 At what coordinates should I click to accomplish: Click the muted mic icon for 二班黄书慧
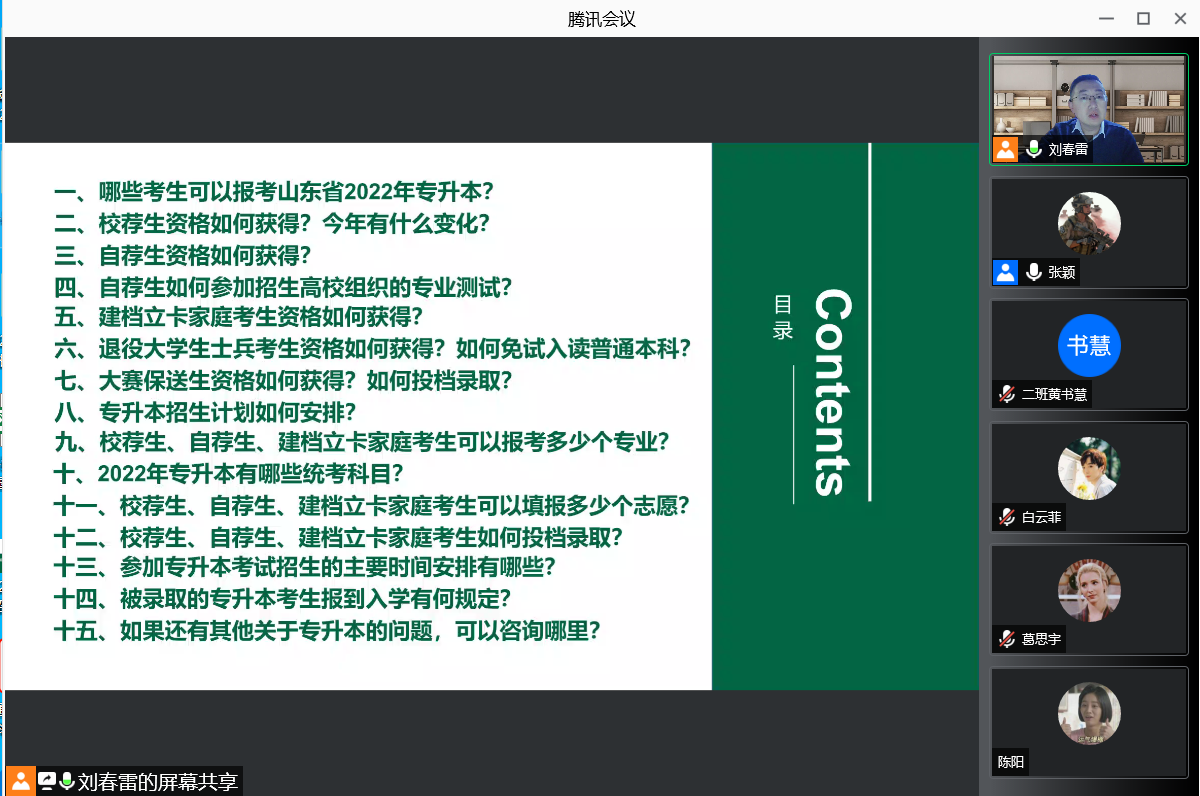tap(1006, 394)
